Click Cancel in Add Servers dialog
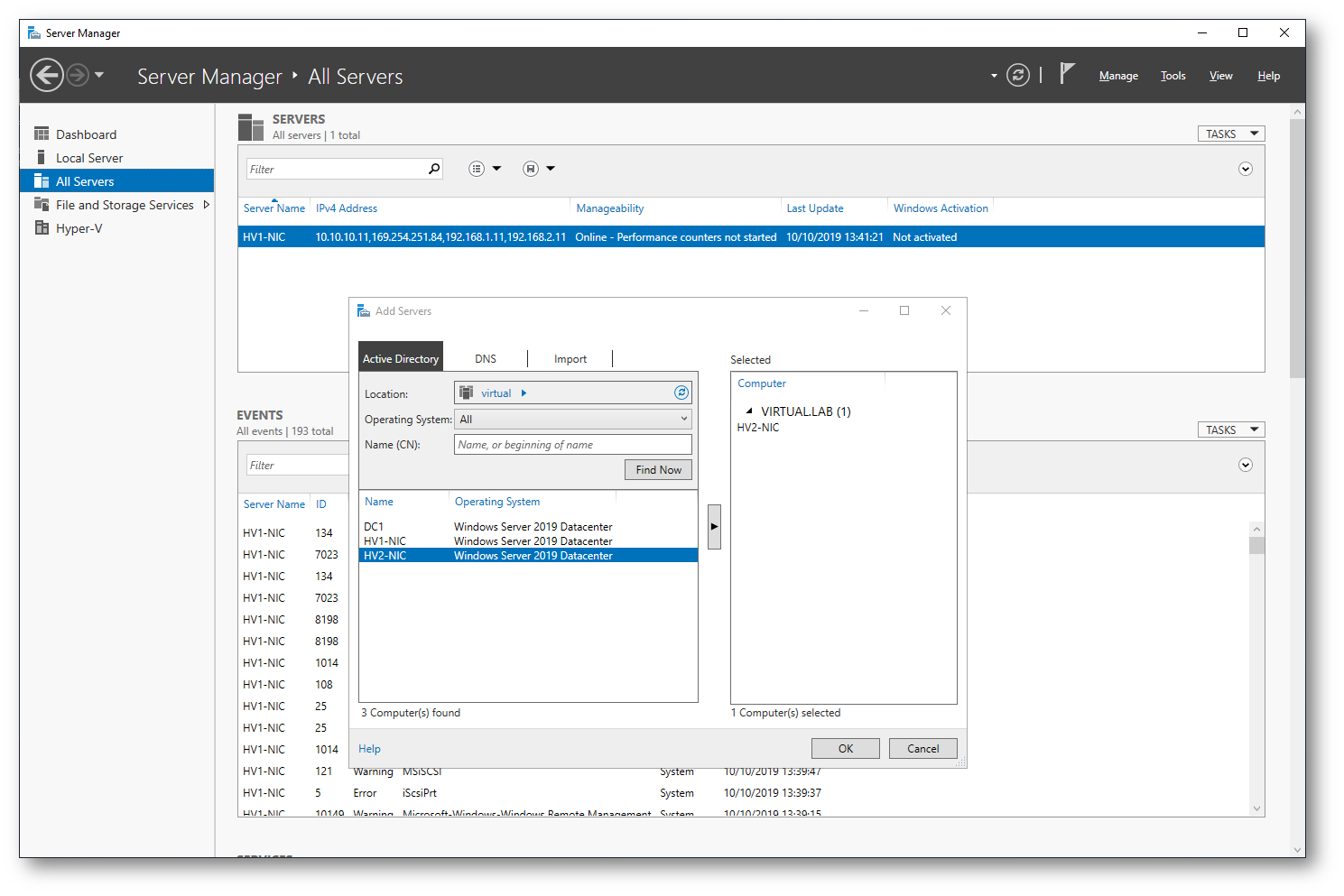Image resolution: width=1344 pixels, height=896 pixels. (923, 749)
